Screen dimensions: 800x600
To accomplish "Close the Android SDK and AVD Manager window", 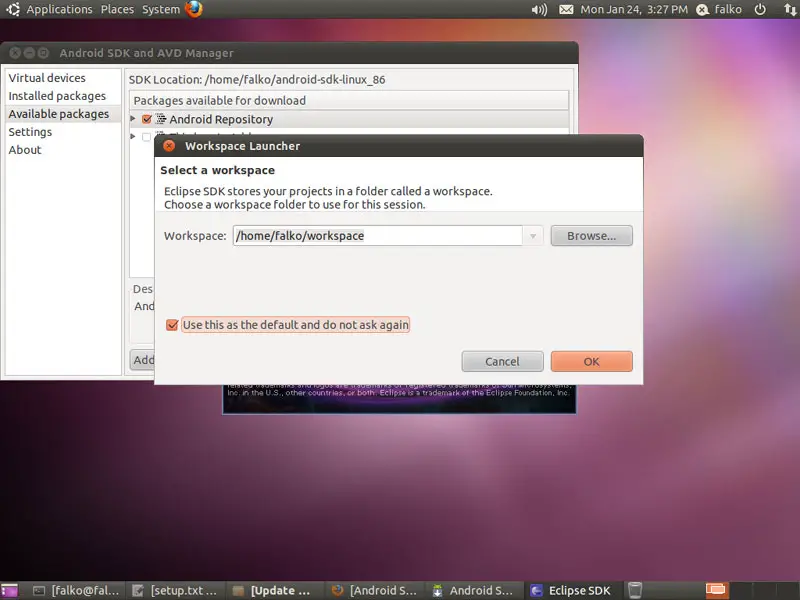I will tap(15, 53).
